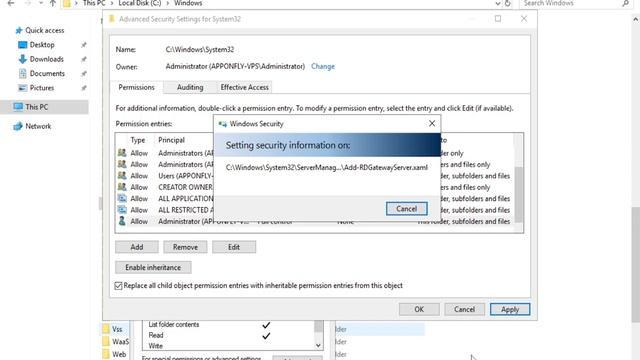Click OK in Advanced Security Settings

tap(419, 309)
